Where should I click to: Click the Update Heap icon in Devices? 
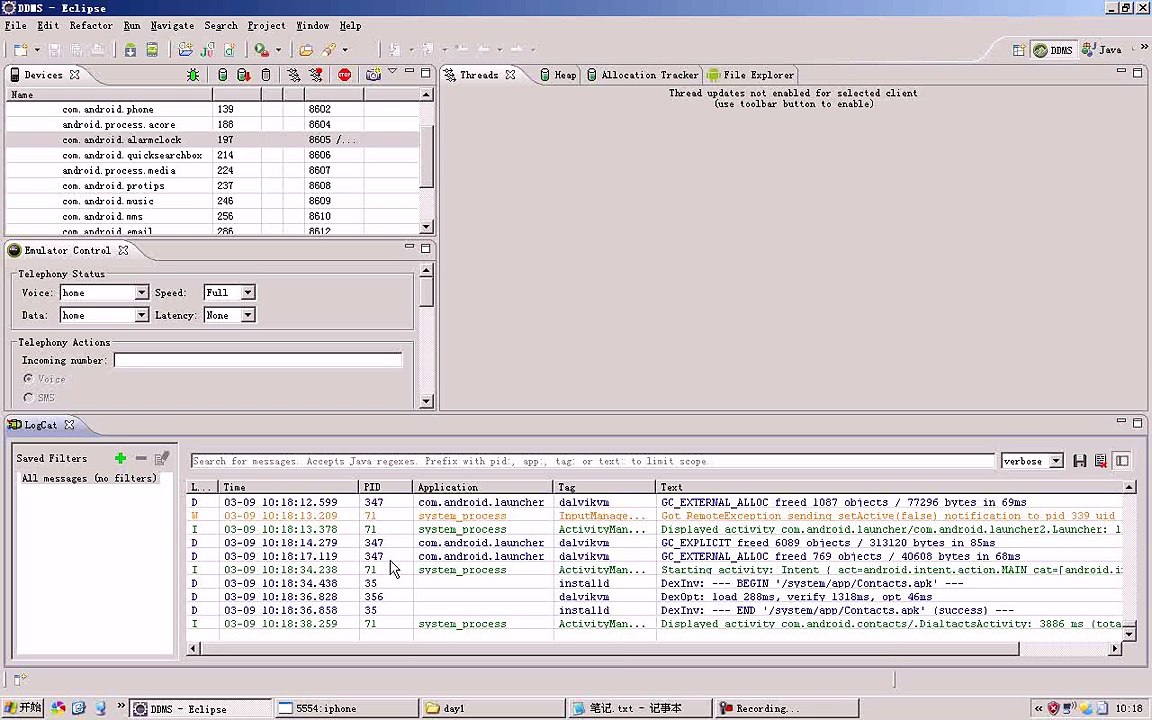[x=222, y=75]
